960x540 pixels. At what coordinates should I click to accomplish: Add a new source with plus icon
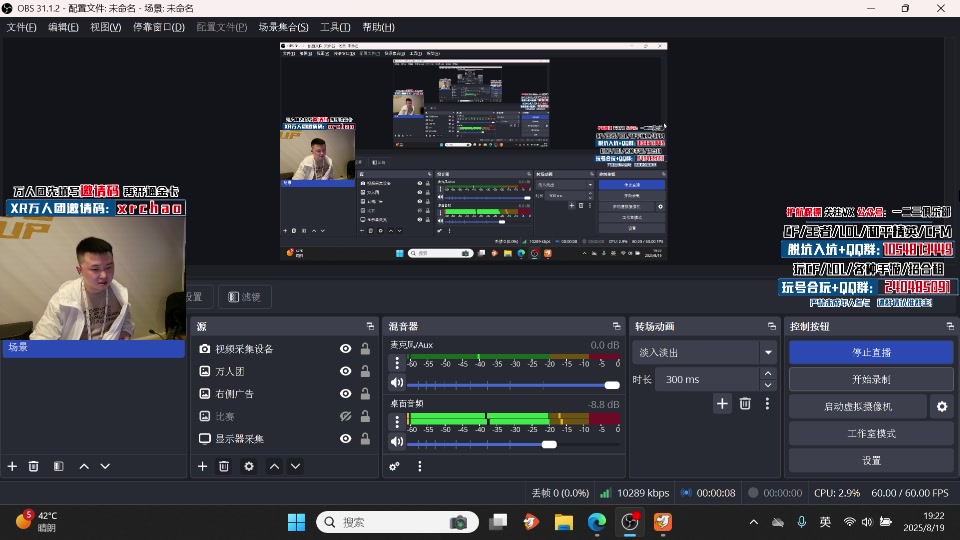(x=203, y=467)
